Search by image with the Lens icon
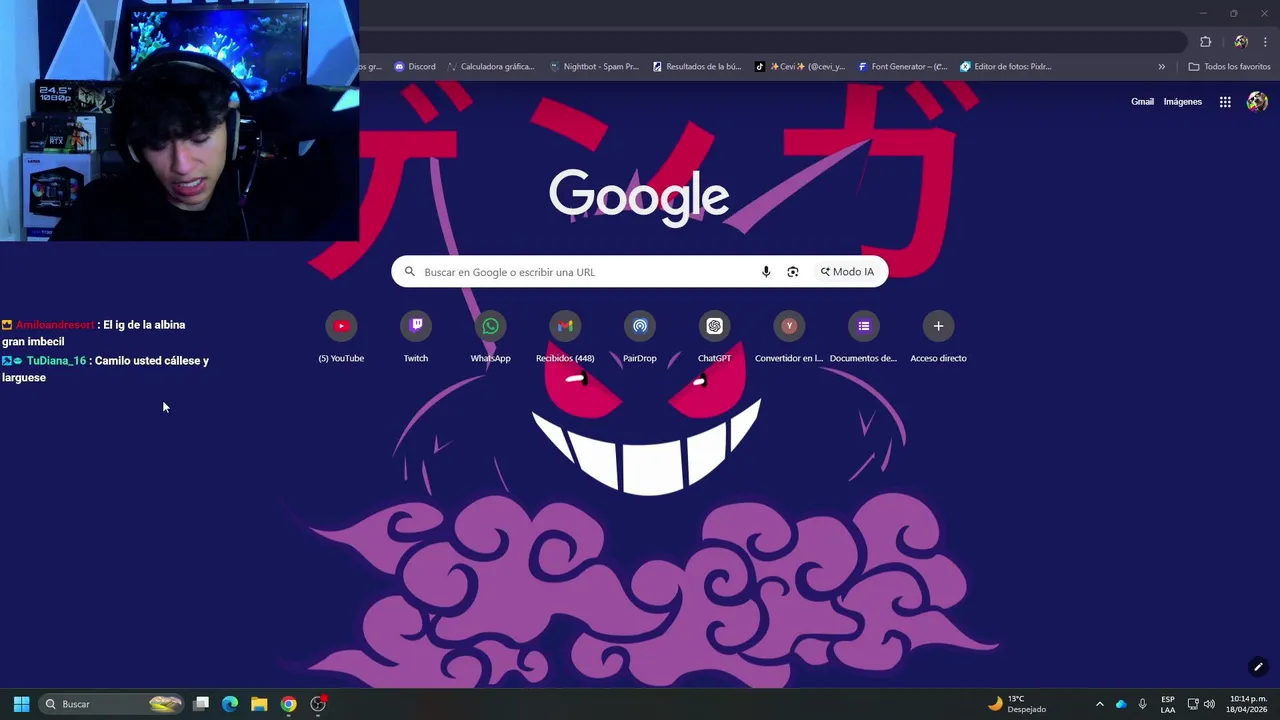This screenshot has height=720, width=1280. pos(793,272)
